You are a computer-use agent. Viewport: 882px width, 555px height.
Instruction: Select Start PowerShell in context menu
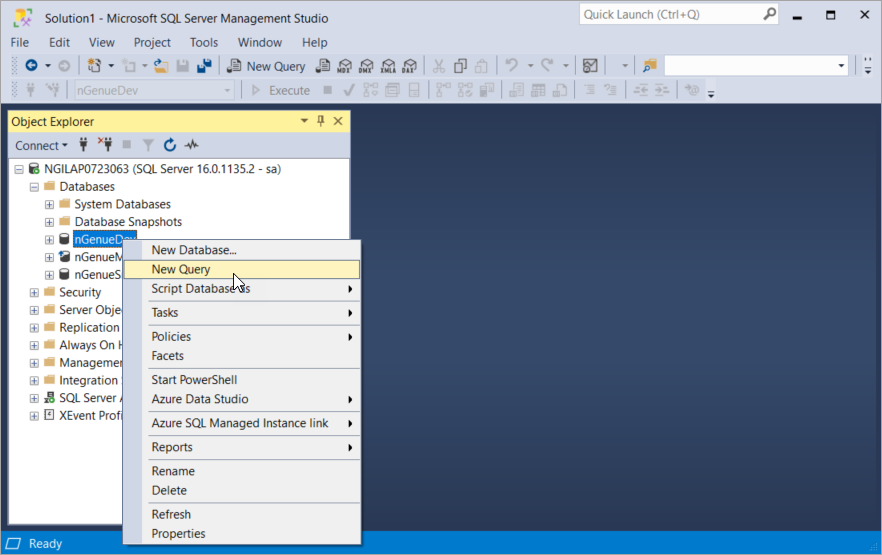[242, 380]
